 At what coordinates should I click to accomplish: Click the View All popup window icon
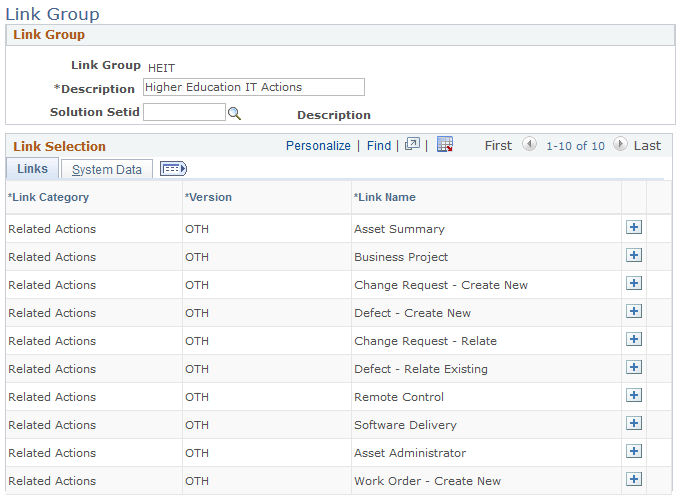[x=412, y=144]
